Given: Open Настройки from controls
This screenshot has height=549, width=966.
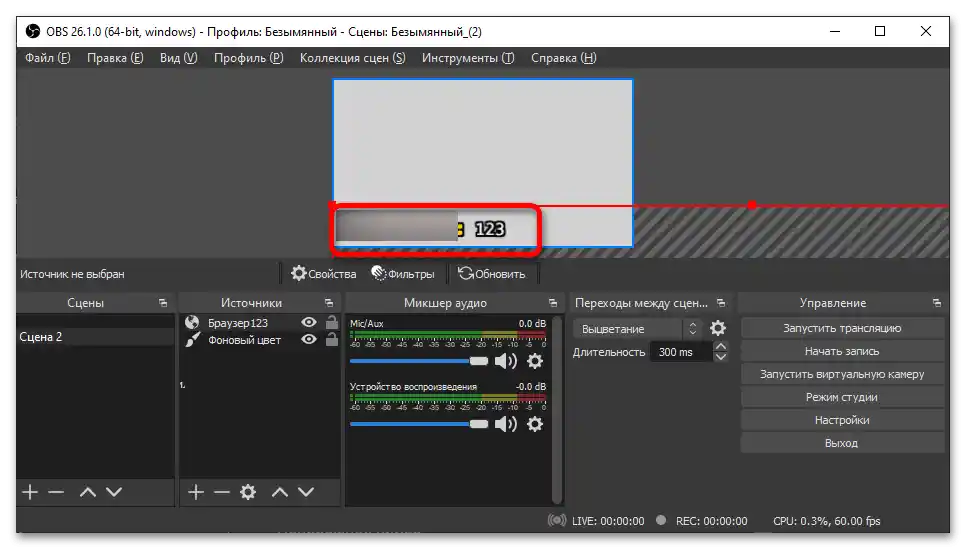Looking at the screenshot, I should 842,420.
